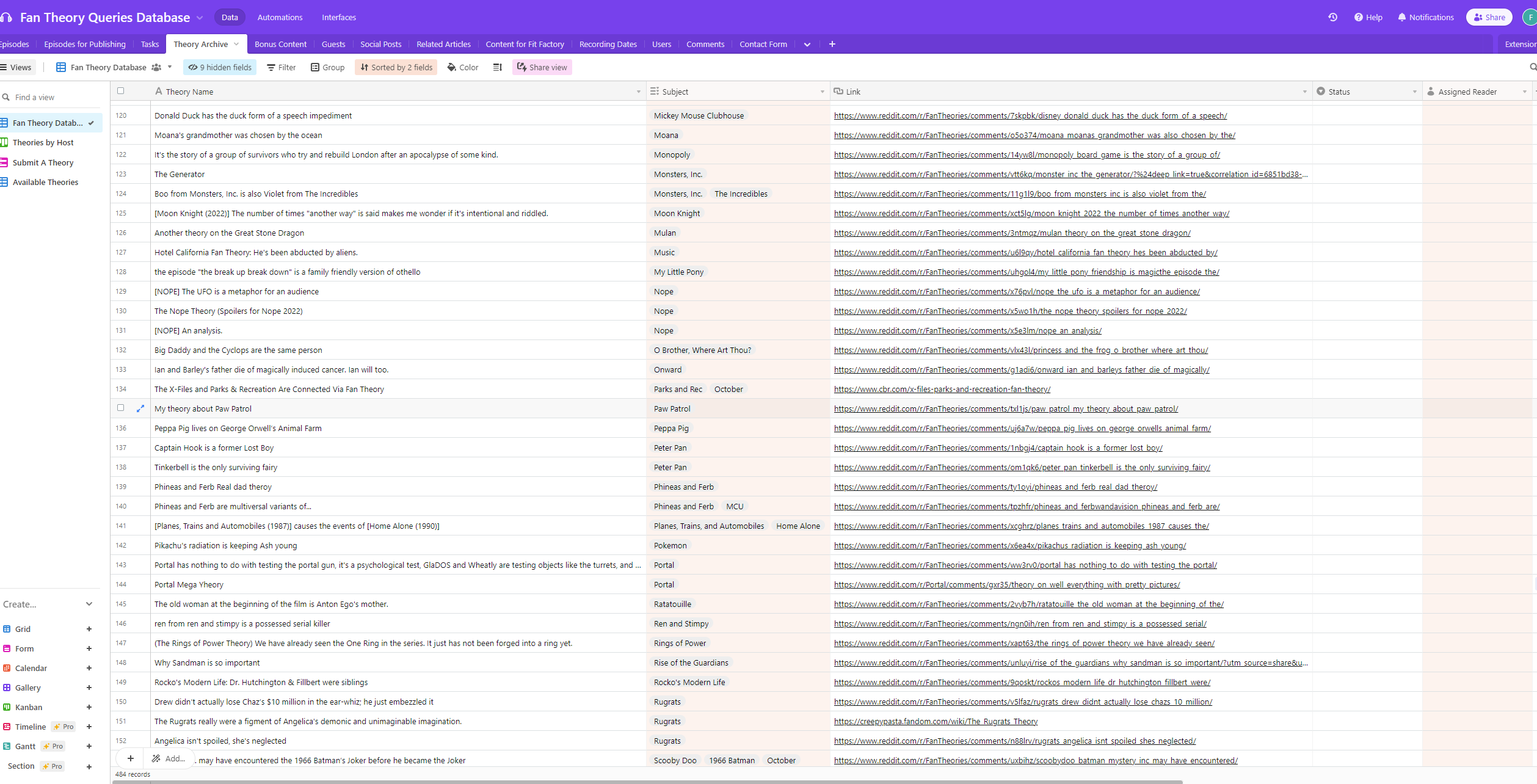This screenshot has height=784, width=1537.
Task: Click the add table plus icon
Action: tap(832, 44)
